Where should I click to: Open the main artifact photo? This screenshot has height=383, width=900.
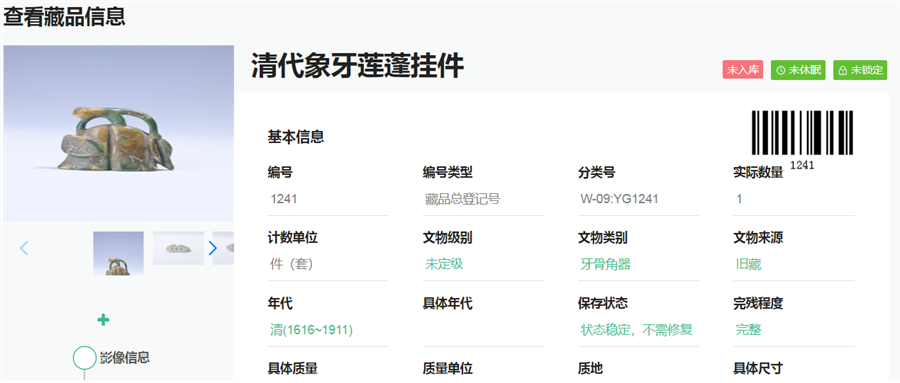[118, 133]
